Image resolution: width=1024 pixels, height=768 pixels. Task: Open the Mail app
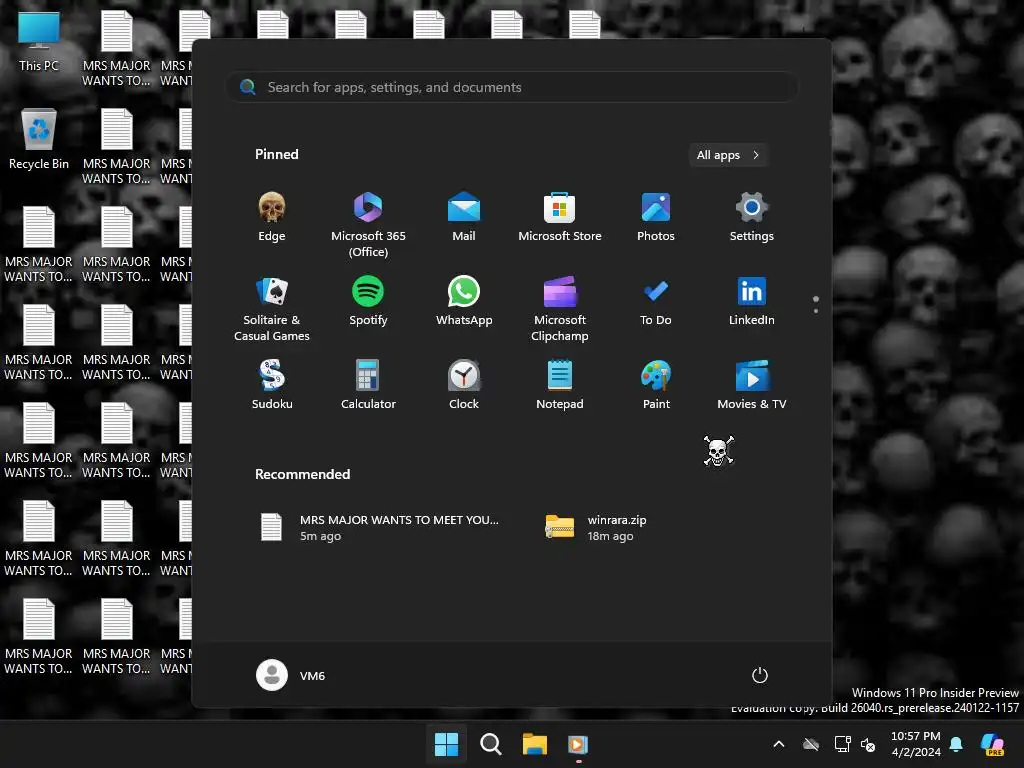pos(464,217)
